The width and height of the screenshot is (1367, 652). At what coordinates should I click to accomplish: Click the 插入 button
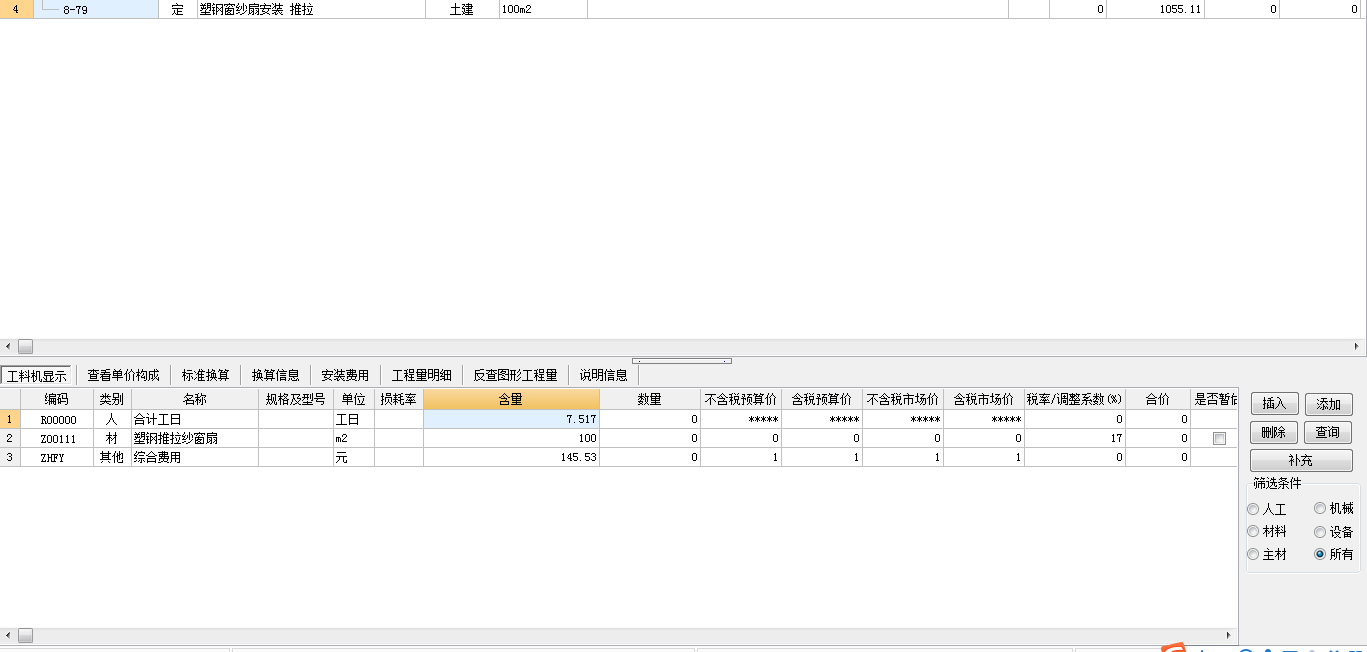pyautogui.click(x=1274, y=404)
